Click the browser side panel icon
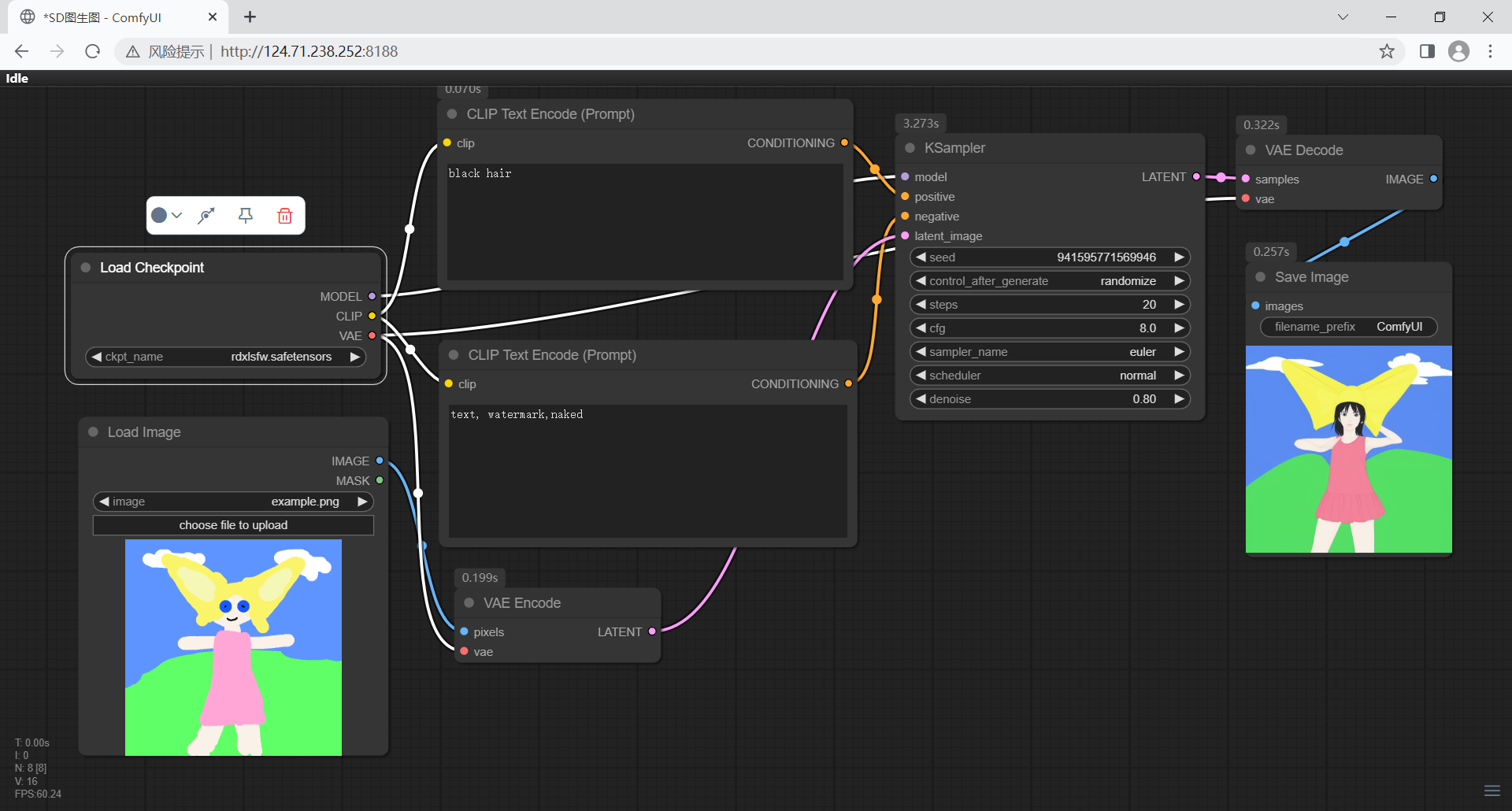 [x=1427, y=51]
